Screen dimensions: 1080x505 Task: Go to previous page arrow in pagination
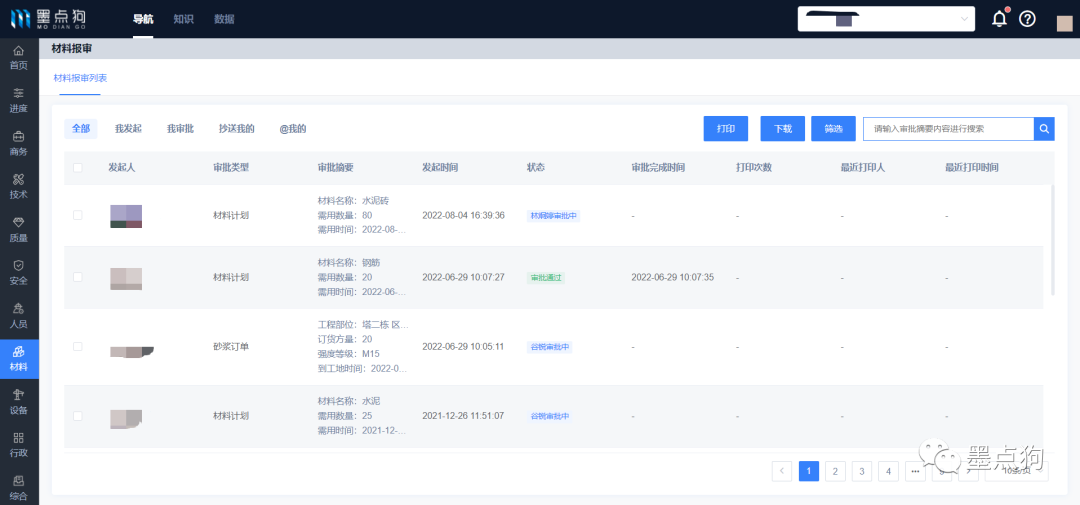tap(782, 471)
